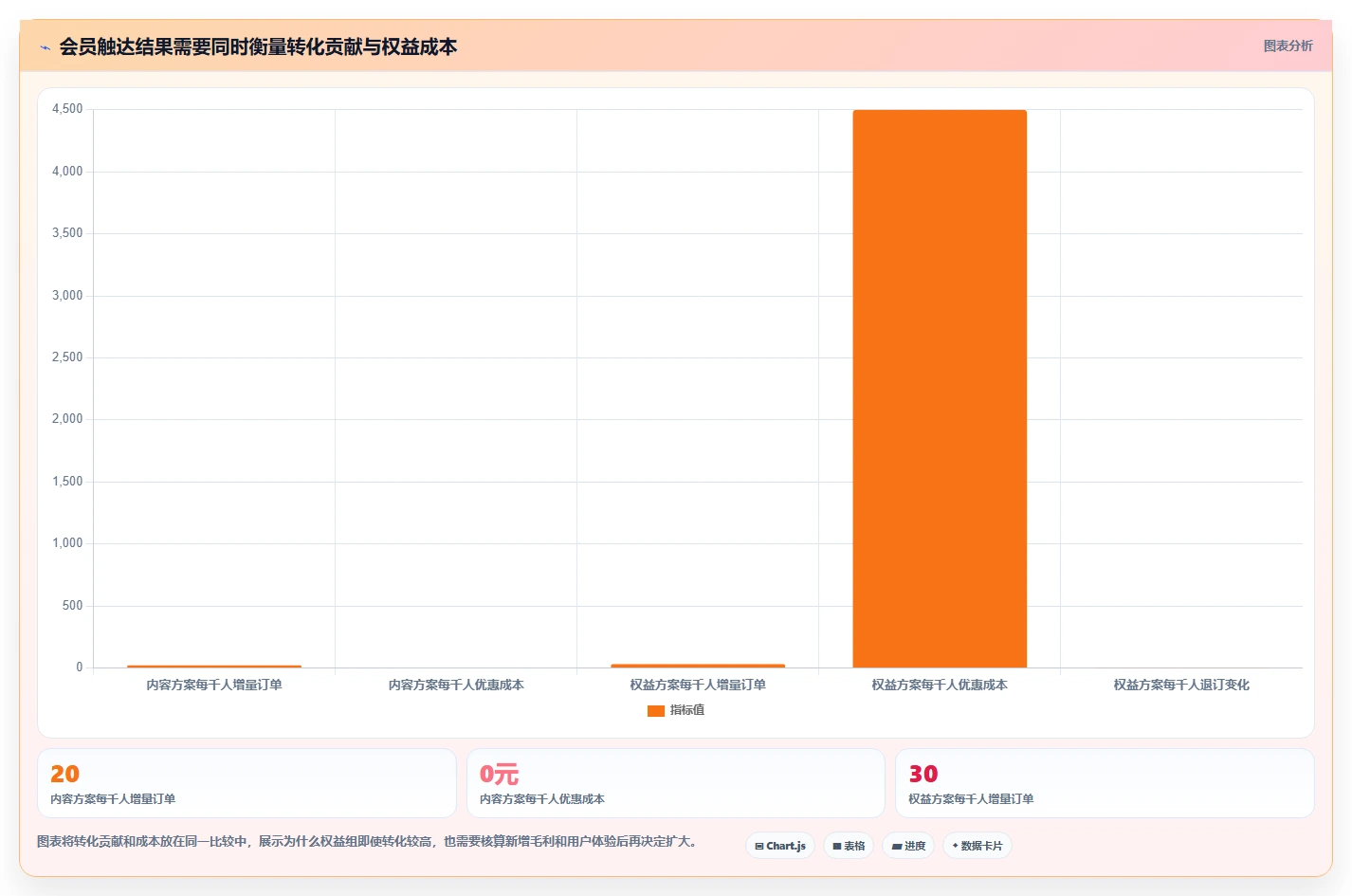The image size is (1352, 896).
Task: Select the Chart.js pill button
Action: click(x=780, y=846)
